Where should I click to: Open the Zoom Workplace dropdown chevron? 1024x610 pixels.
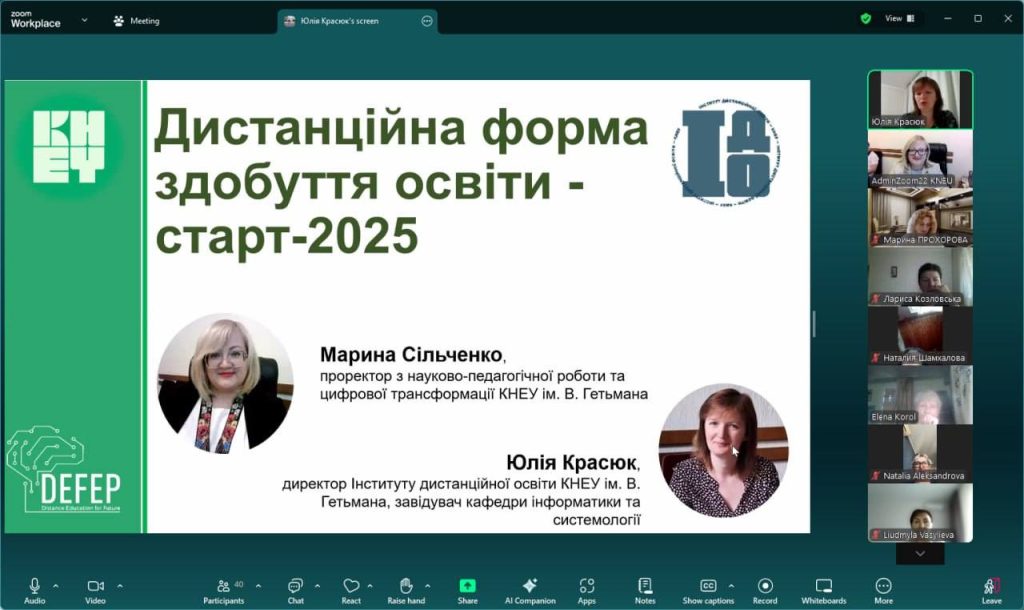[83, 20]
